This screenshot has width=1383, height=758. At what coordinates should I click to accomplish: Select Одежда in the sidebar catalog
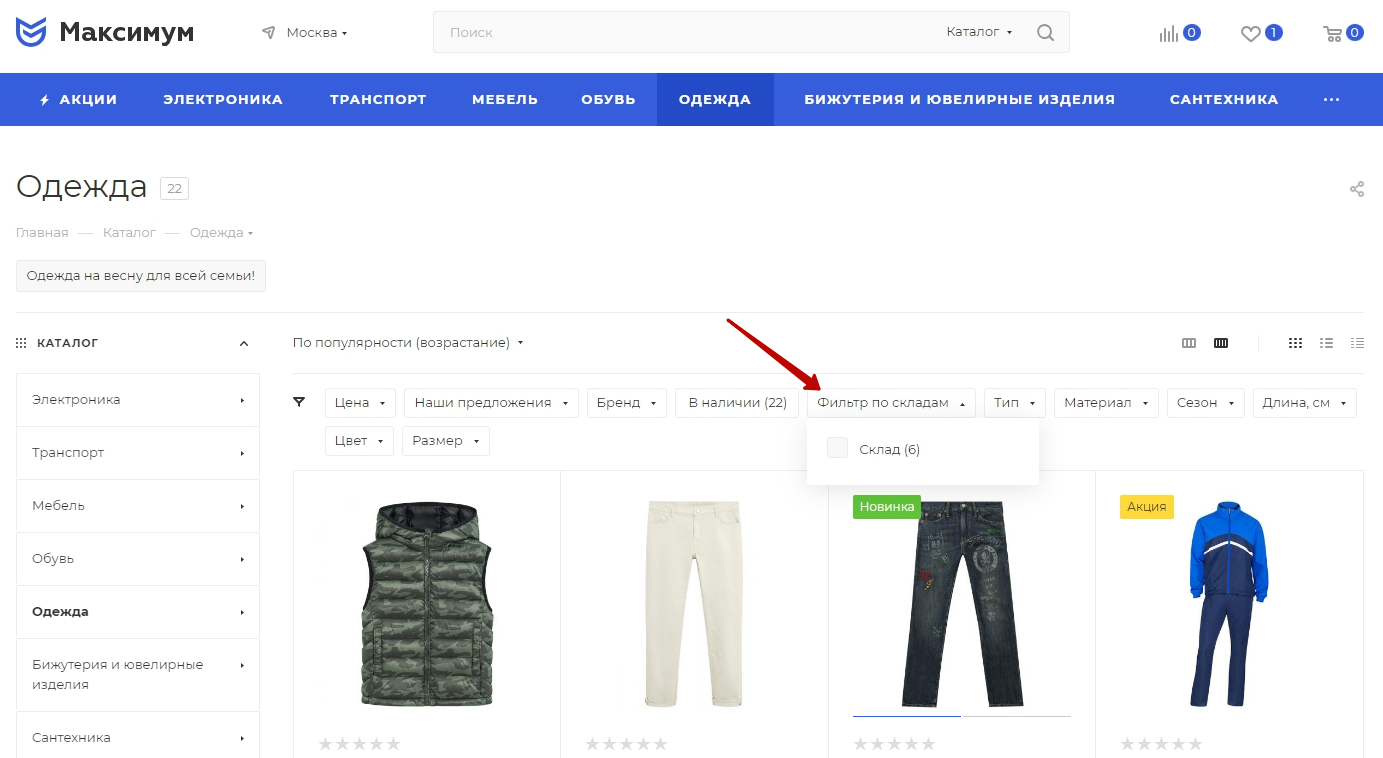click(138, 612)
